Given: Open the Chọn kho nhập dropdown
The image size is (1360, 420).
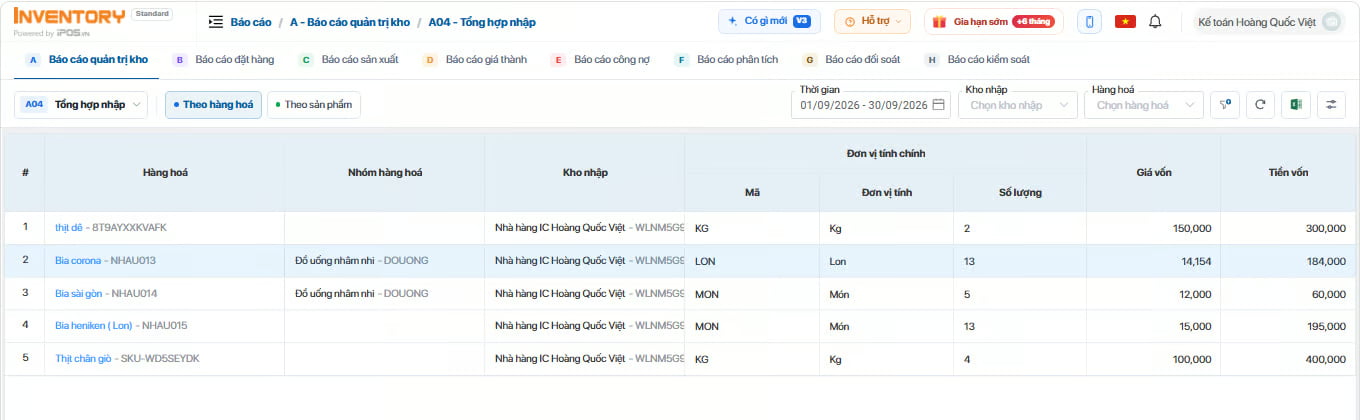Looking at the screenshot, I should (1017, 105).
